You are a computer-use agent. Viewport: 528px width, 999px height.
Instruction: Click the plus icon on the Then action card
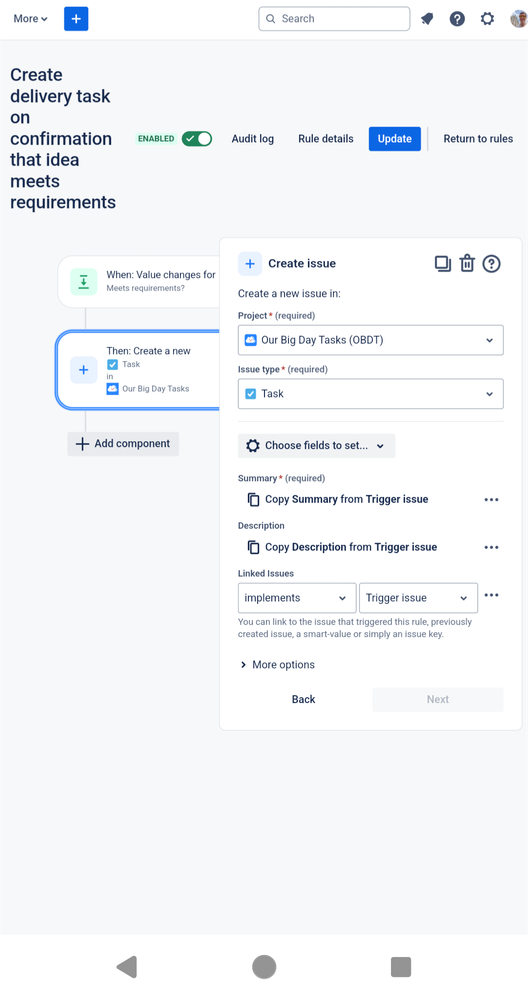click(83, 370)
